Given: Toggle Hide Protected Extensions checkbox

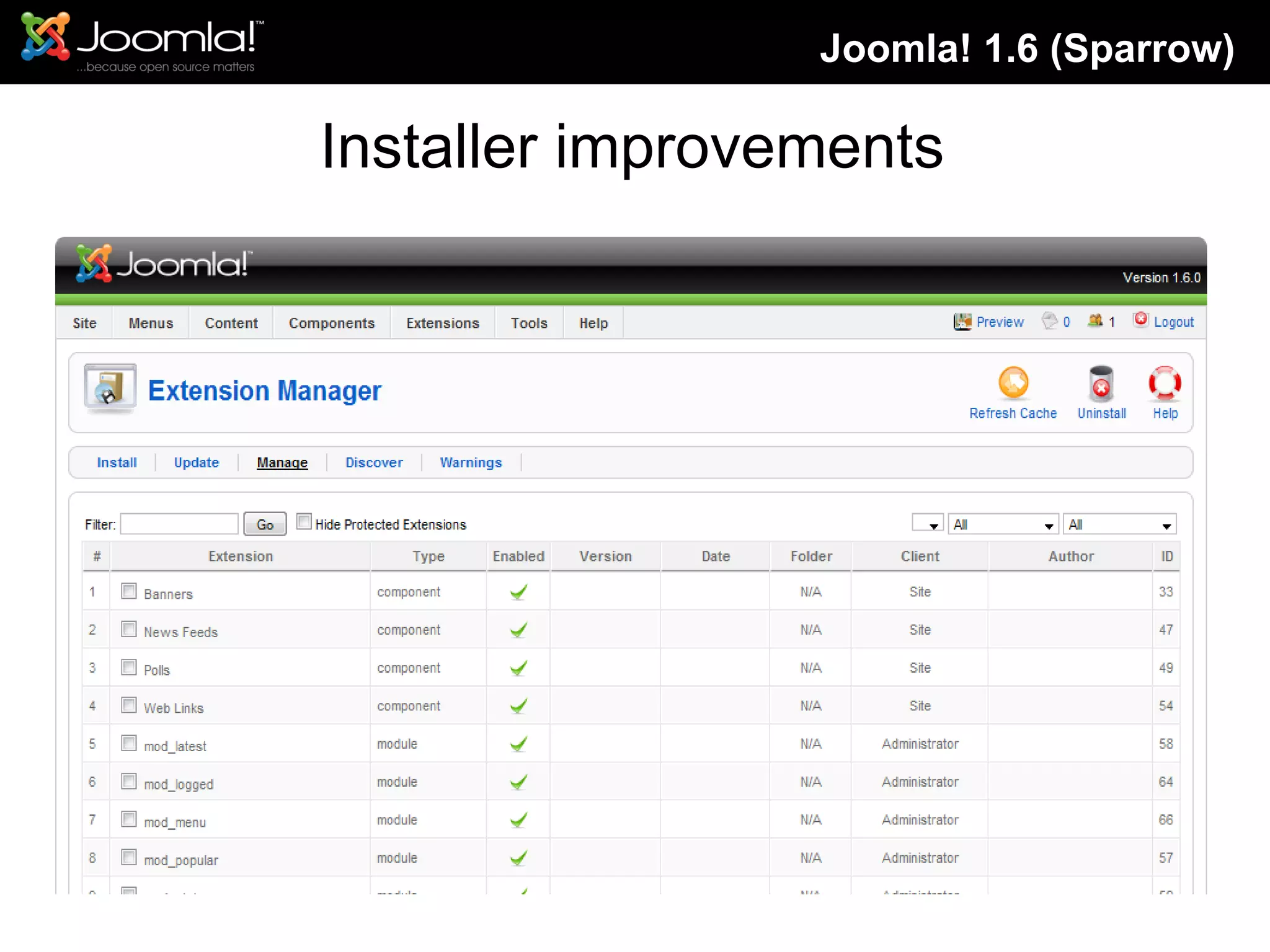Looking at the screenshot, I should (304, 521).
